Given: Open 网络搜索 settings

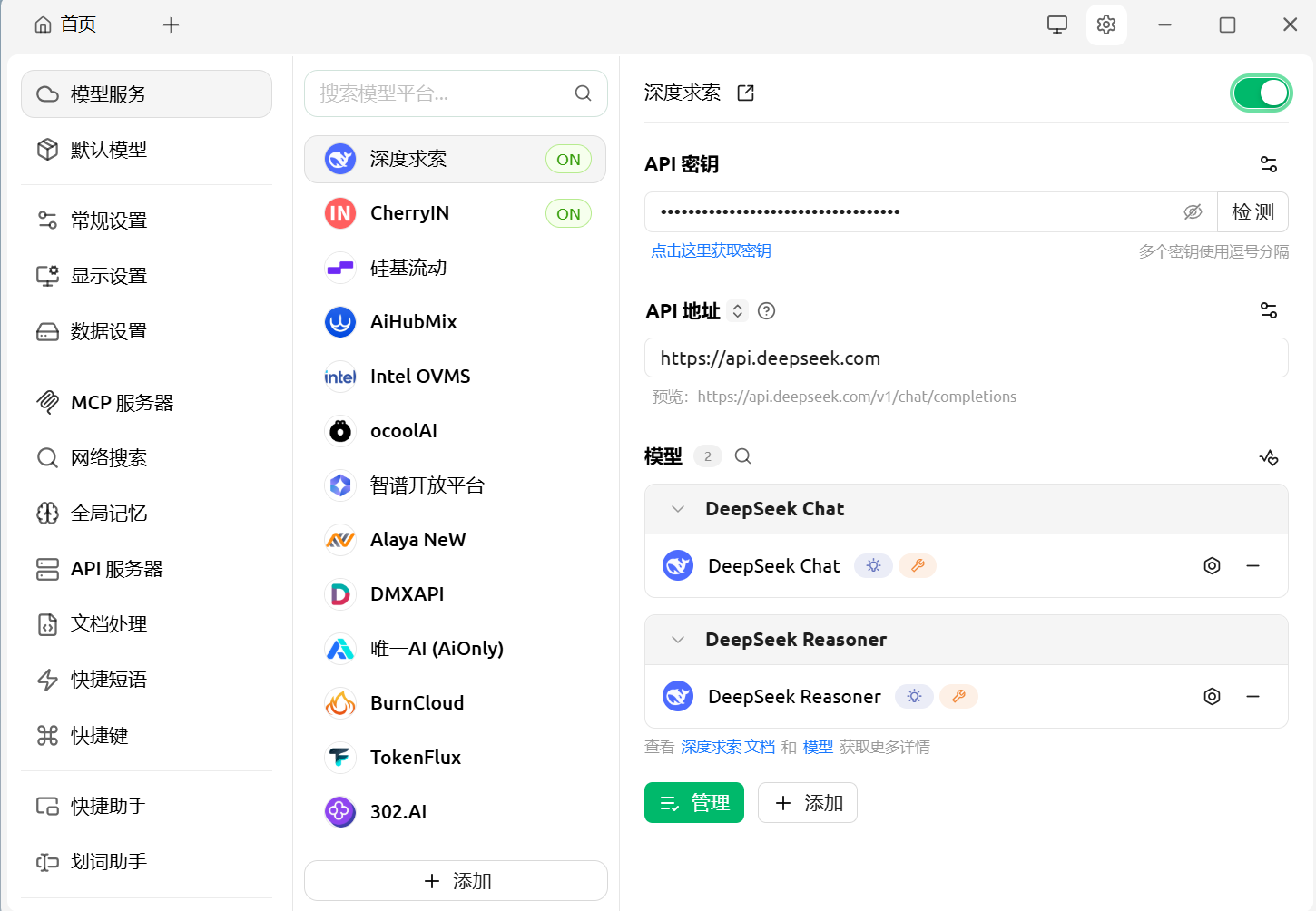Looking at the screenshot, I should click(146, 458).
